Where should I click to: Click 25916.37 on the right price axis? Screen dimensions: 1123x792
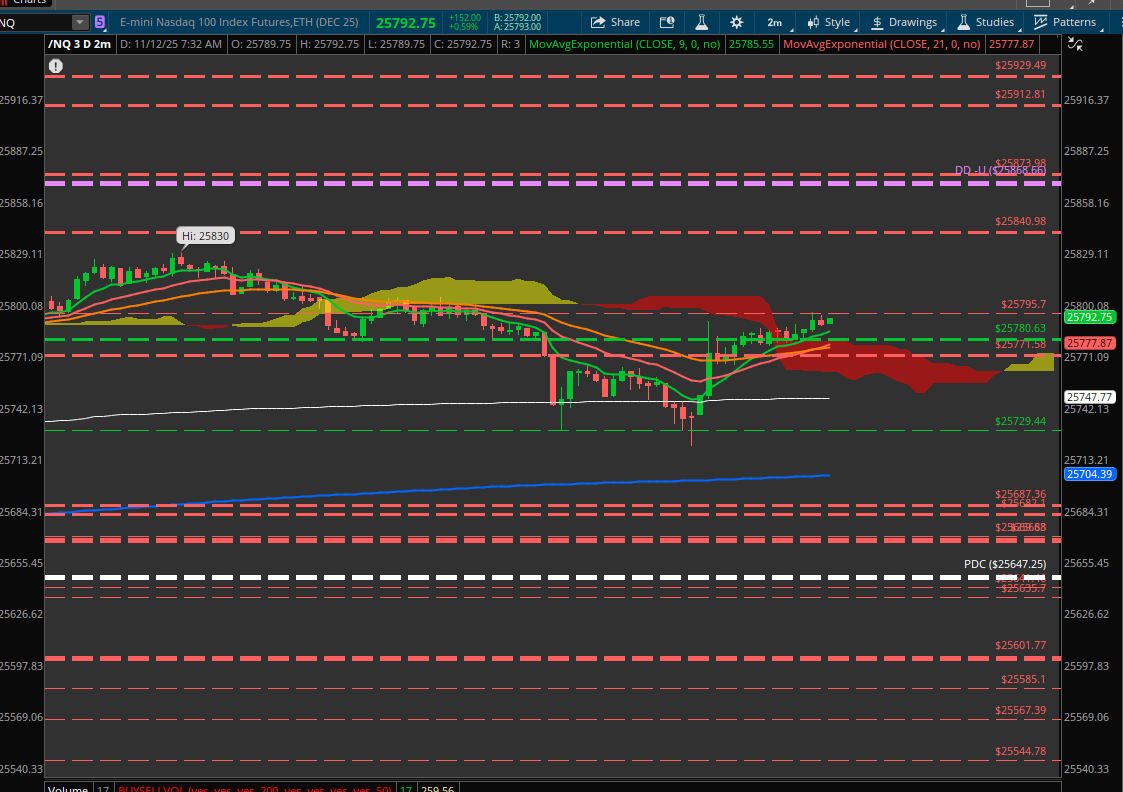click(x=1086, y=100)
